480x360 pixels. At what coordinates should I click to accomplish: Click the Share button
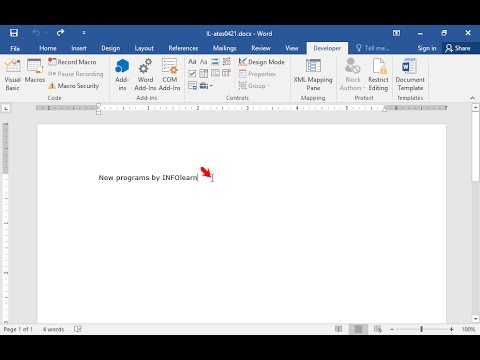(458, 48)
